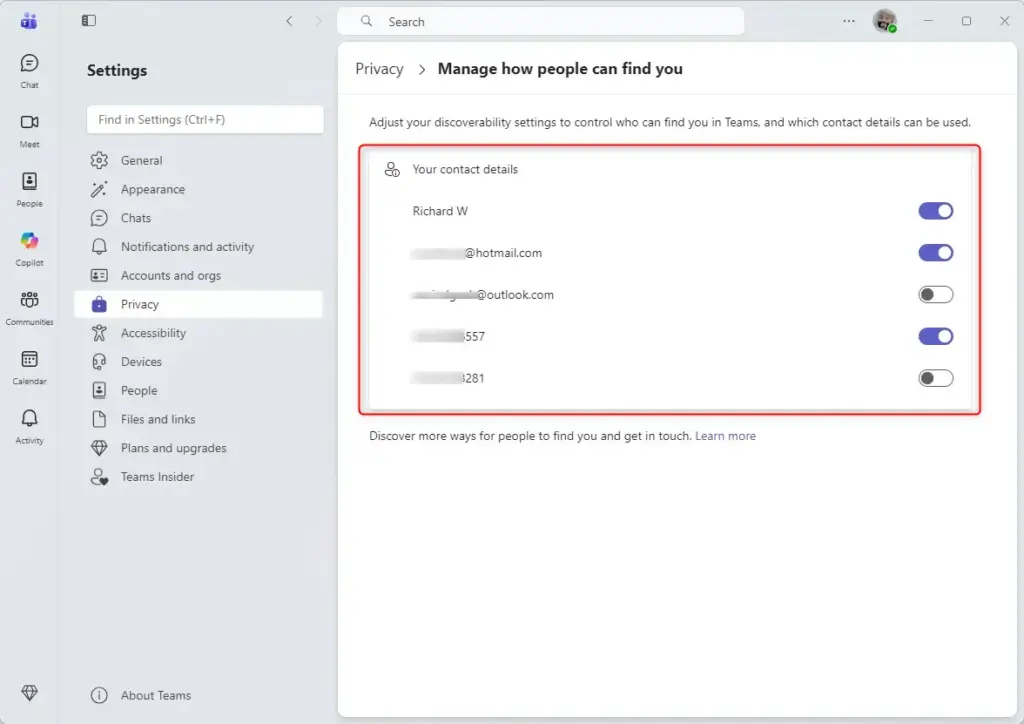This screenshot has height=724, width=1024.
Task: Turn off discoverability for Richard W
Action: pyautogui.click(x=935, y=211)
